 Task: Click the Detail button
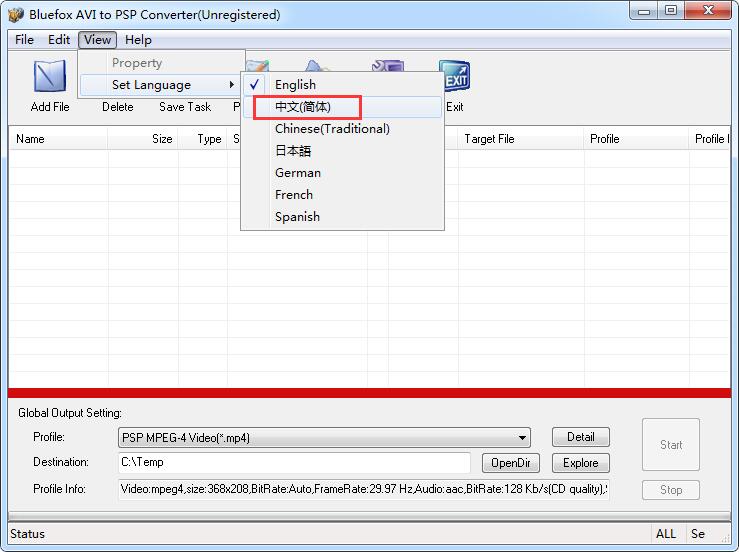tap(581, 437)
